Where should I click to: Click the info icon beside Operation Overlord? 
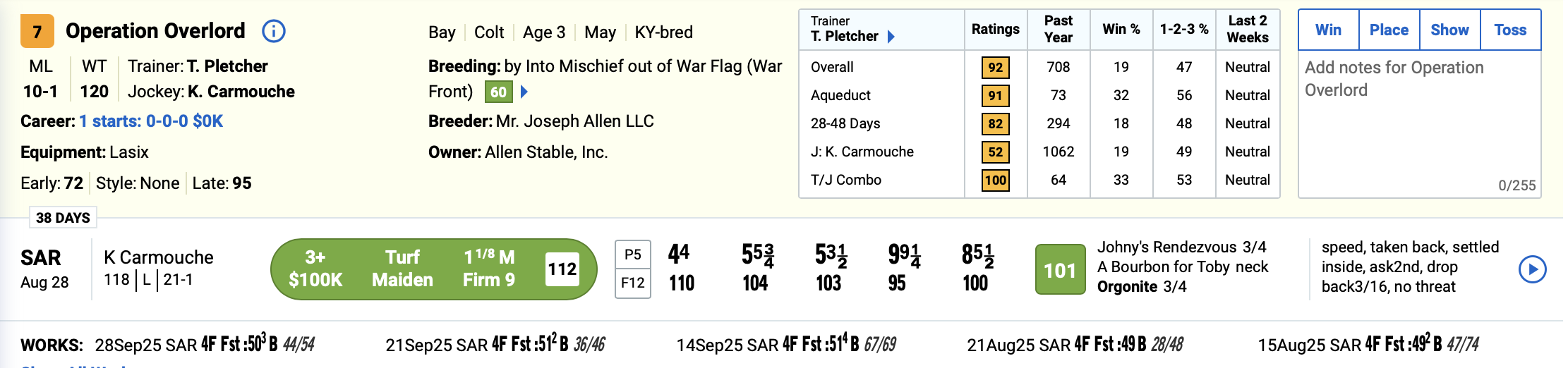(x=274, y=31)
